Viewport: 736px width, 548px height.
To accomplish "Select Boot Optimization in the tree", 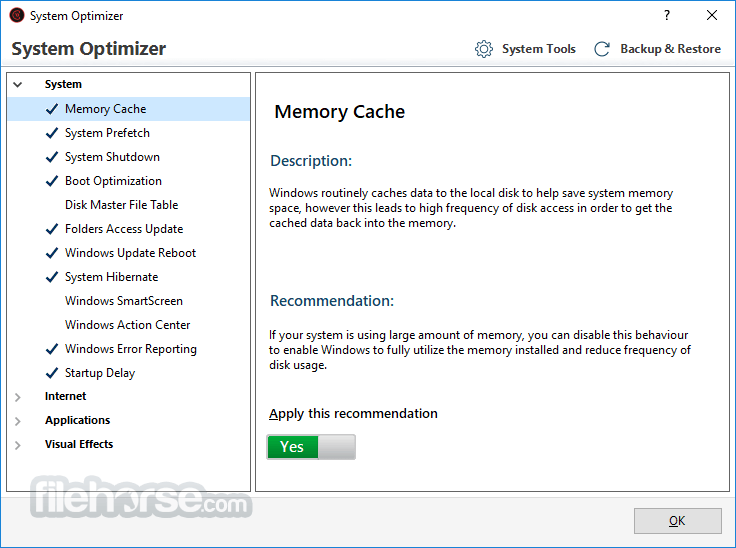I will (113, 181).
